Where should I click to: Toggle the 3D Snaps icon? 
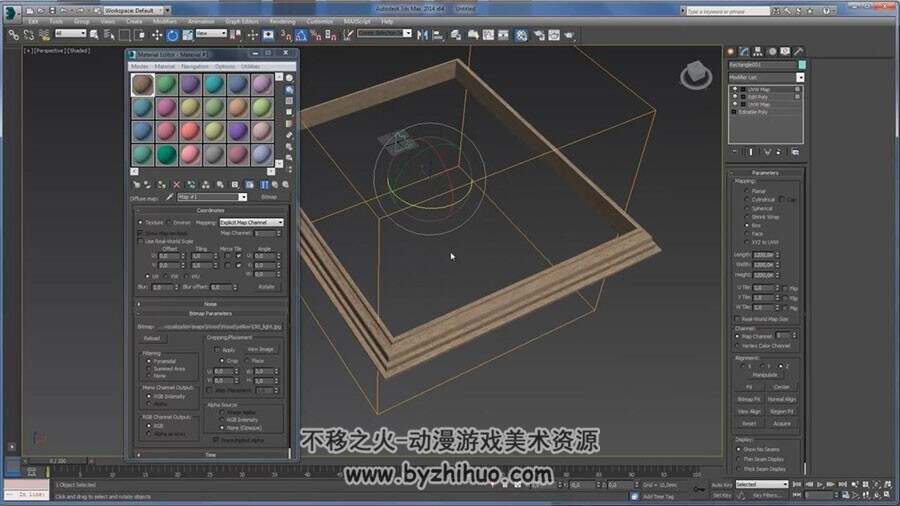point(286,35)
